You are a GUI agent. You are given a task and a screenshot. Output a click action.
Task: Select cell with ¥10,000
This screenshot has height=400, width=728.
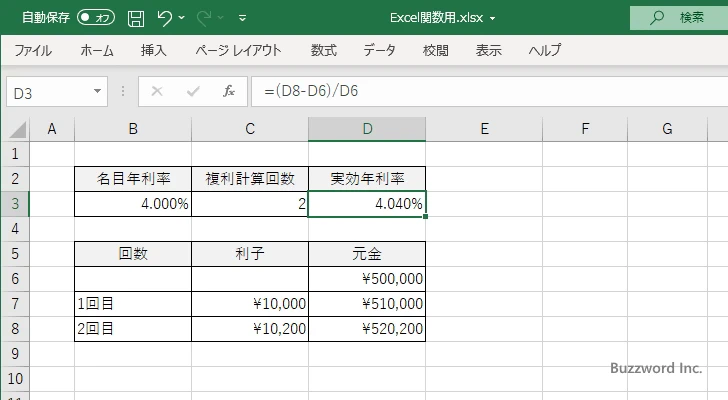pyautogui.click(x=250, y=304)
